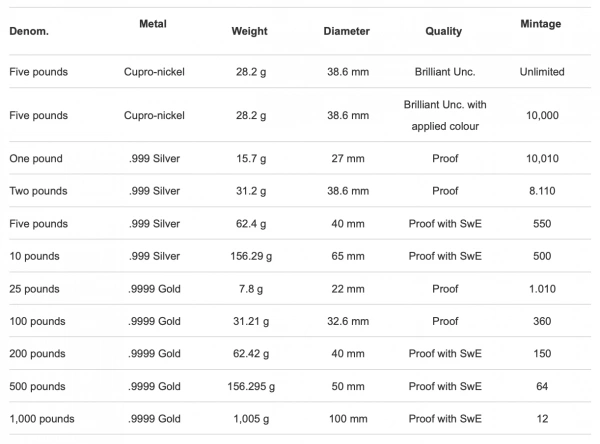Select the 200 pounds denomination cell
Image resolution: width=600 pixels, height=444 pixels.
click(x=38, y=354)
